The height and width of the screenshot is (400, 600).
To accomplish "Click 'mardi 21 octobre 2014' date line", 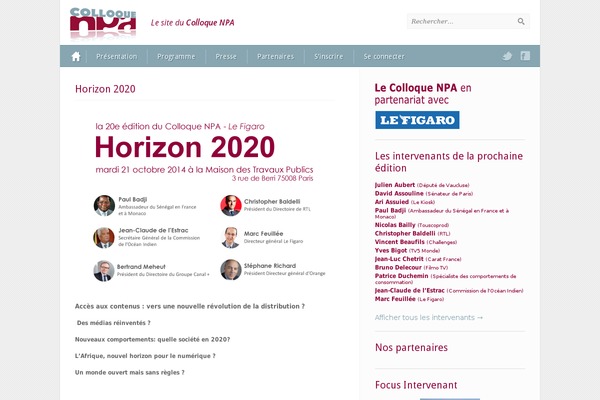I will [x=204, y=170].
